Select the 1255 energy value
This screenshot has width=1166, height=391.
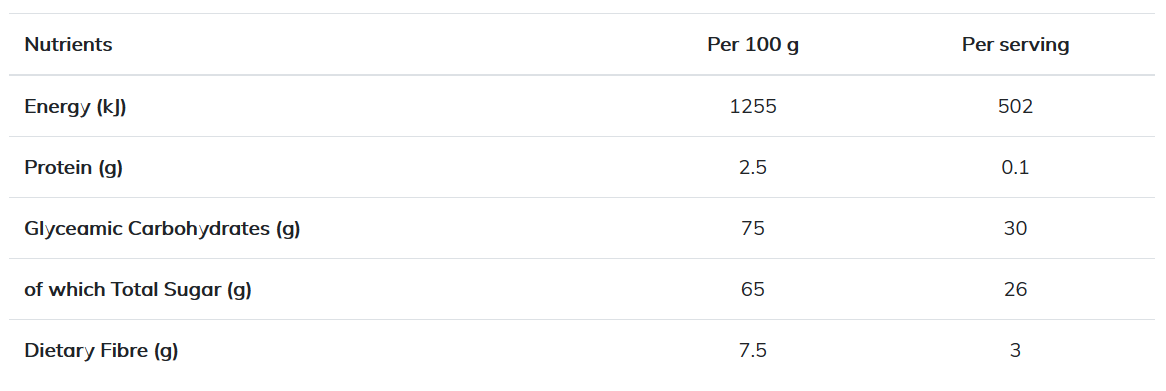pyautogui.click(x=753, y=106)
